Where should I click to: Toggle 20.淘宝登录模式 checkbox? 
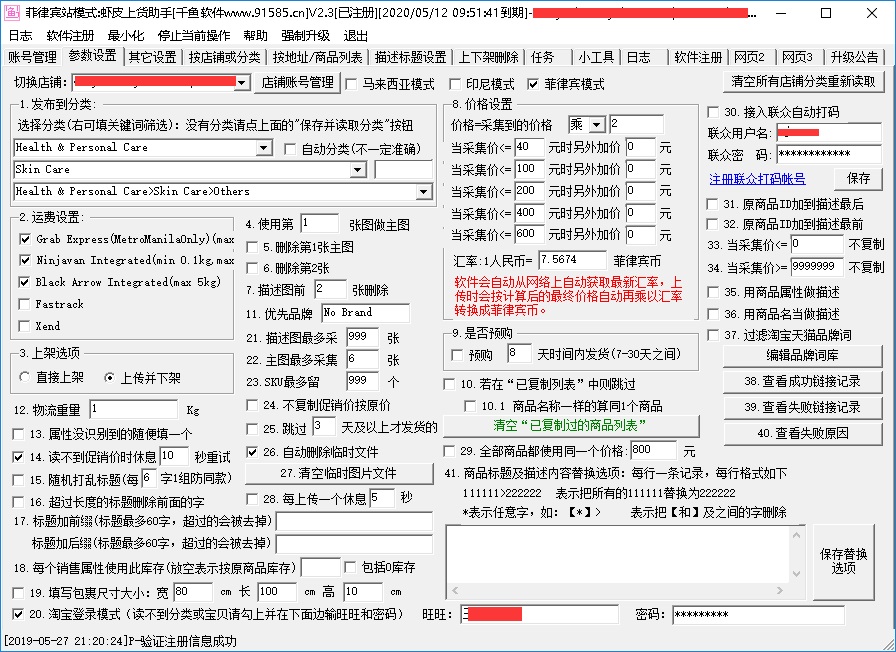pos(18,614)
